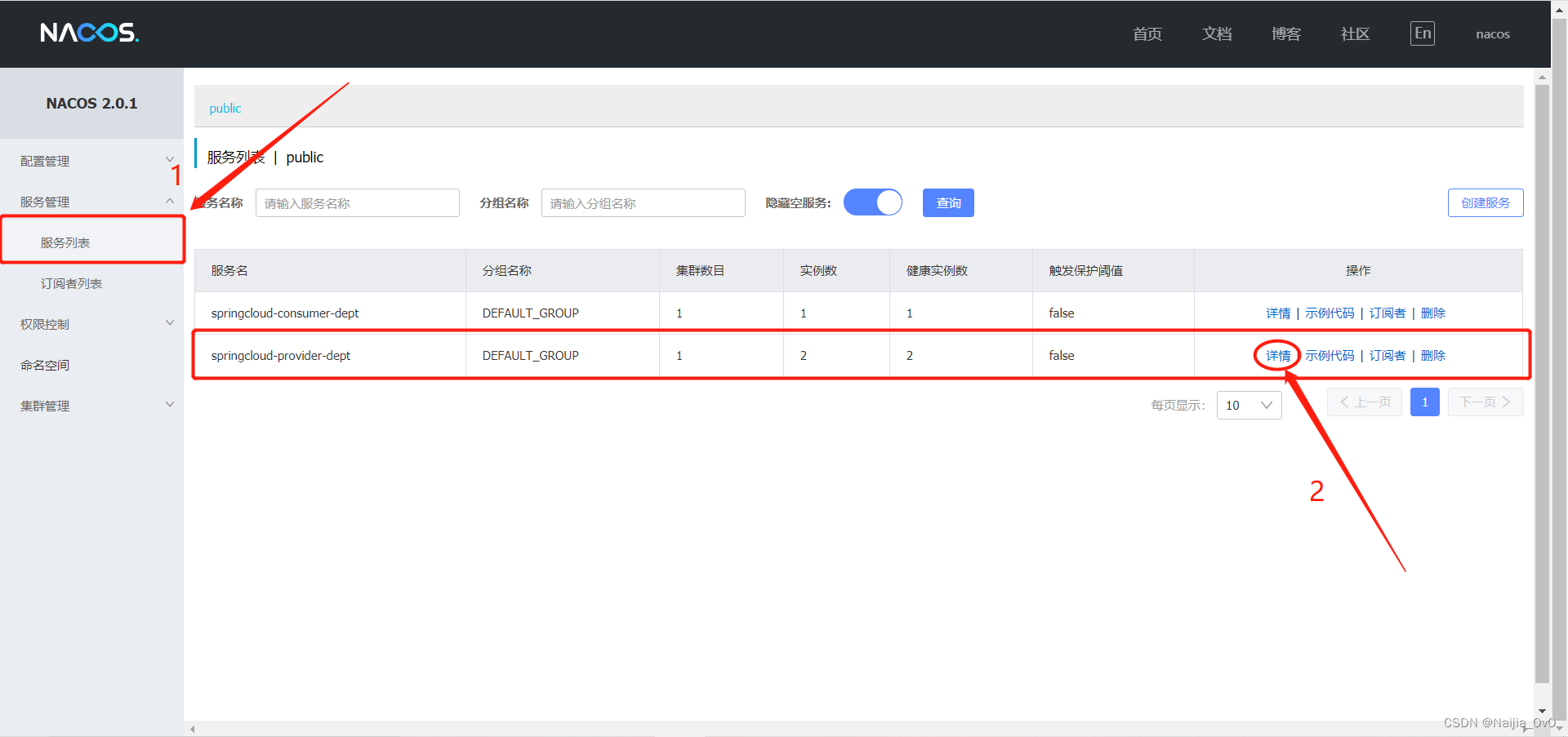This screenshot has height=737, width=1568.
Task: Open 文档 in top navigation
Action: click(x=1217, y=33)
